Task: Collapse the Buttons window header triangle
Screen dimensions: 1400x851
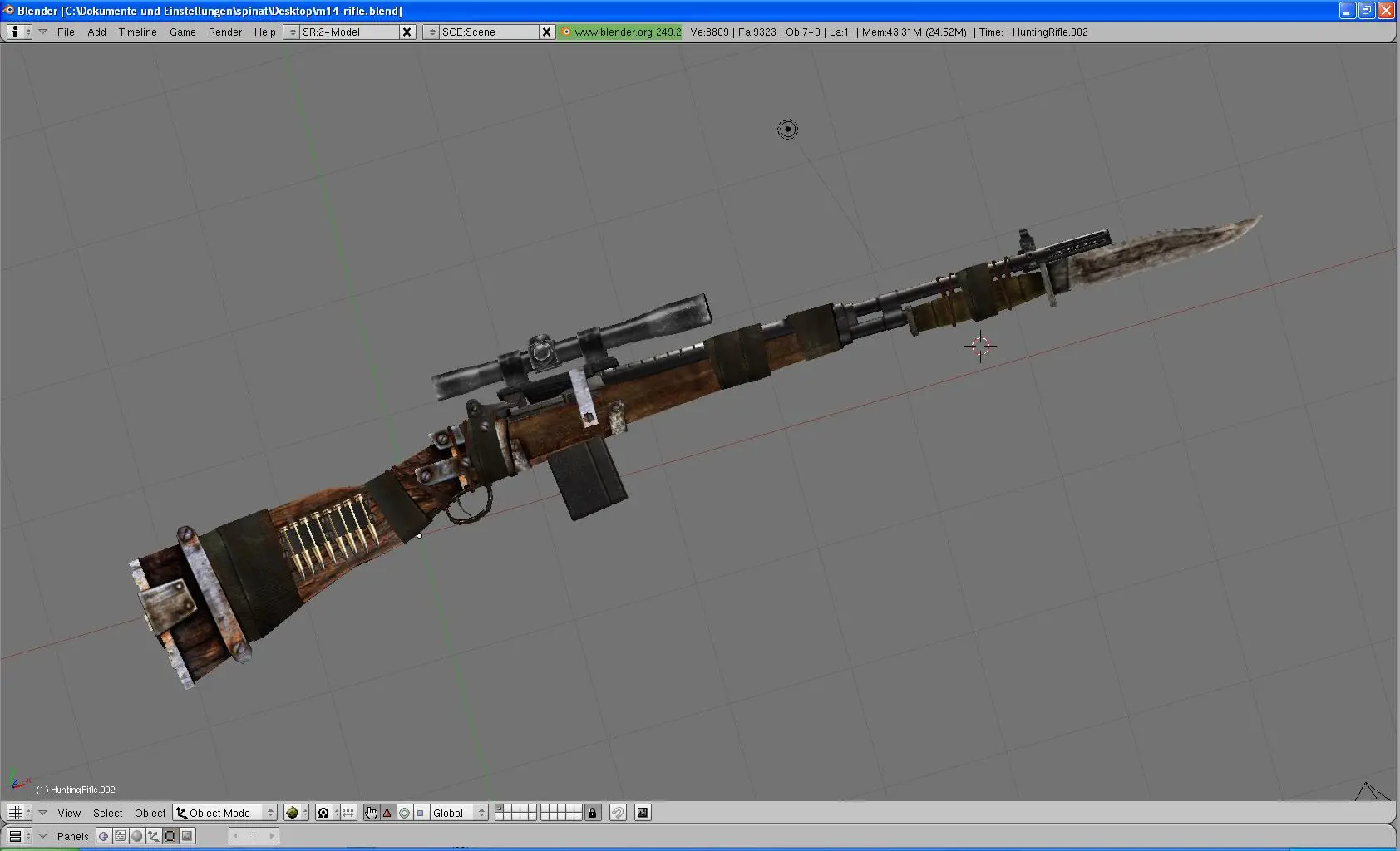Action: (x=43, y=836)
